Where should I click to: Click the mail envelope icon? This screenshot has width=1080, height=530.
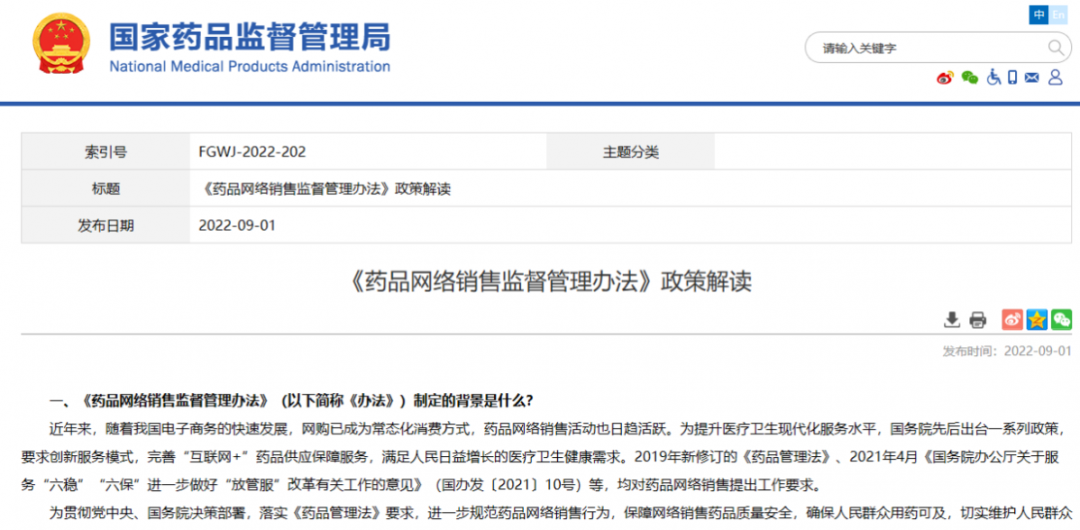[1032, 78]
